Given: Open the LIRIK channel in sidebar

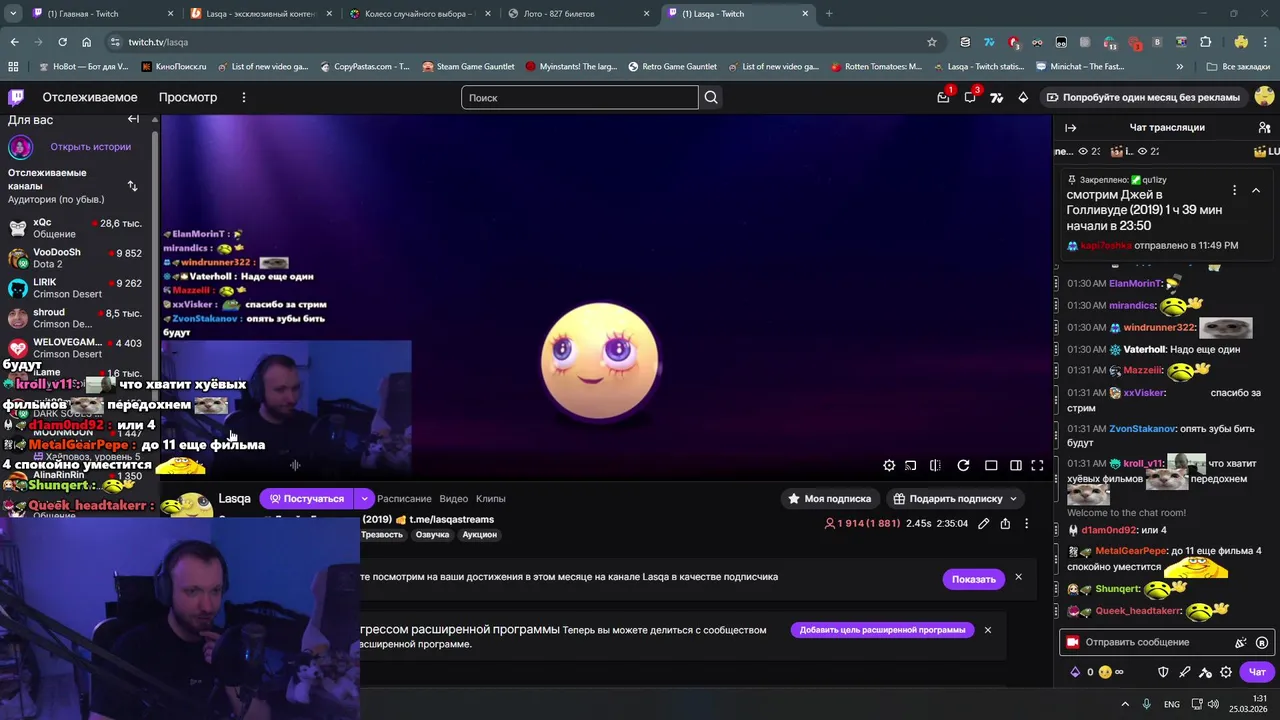Looking at the screenshot, I should tap(77, 288).
